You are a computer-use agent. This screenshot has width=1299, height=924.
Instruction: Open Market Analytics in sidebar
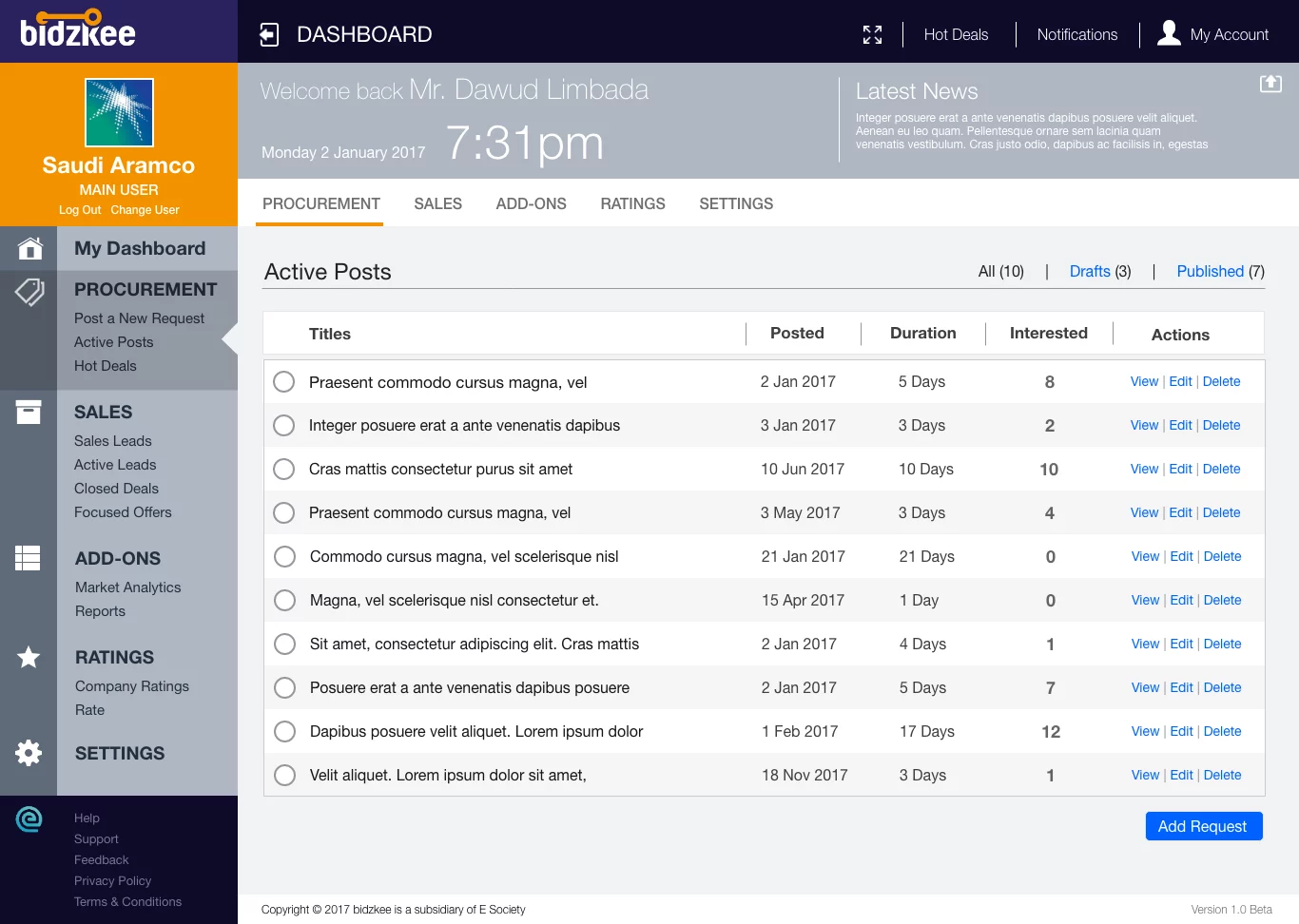point(127,587)
